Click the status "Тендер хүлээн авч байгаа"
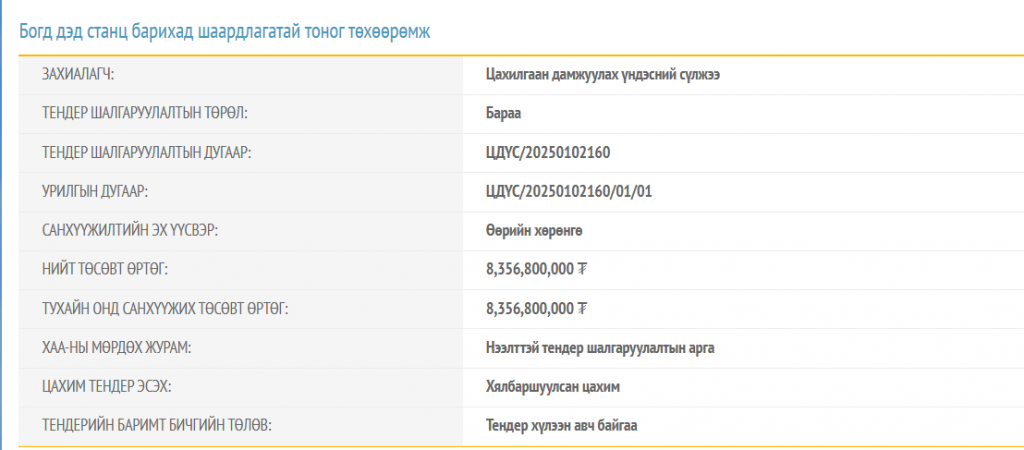Viewport: 1024px width, 450px height. coord(561,425)
